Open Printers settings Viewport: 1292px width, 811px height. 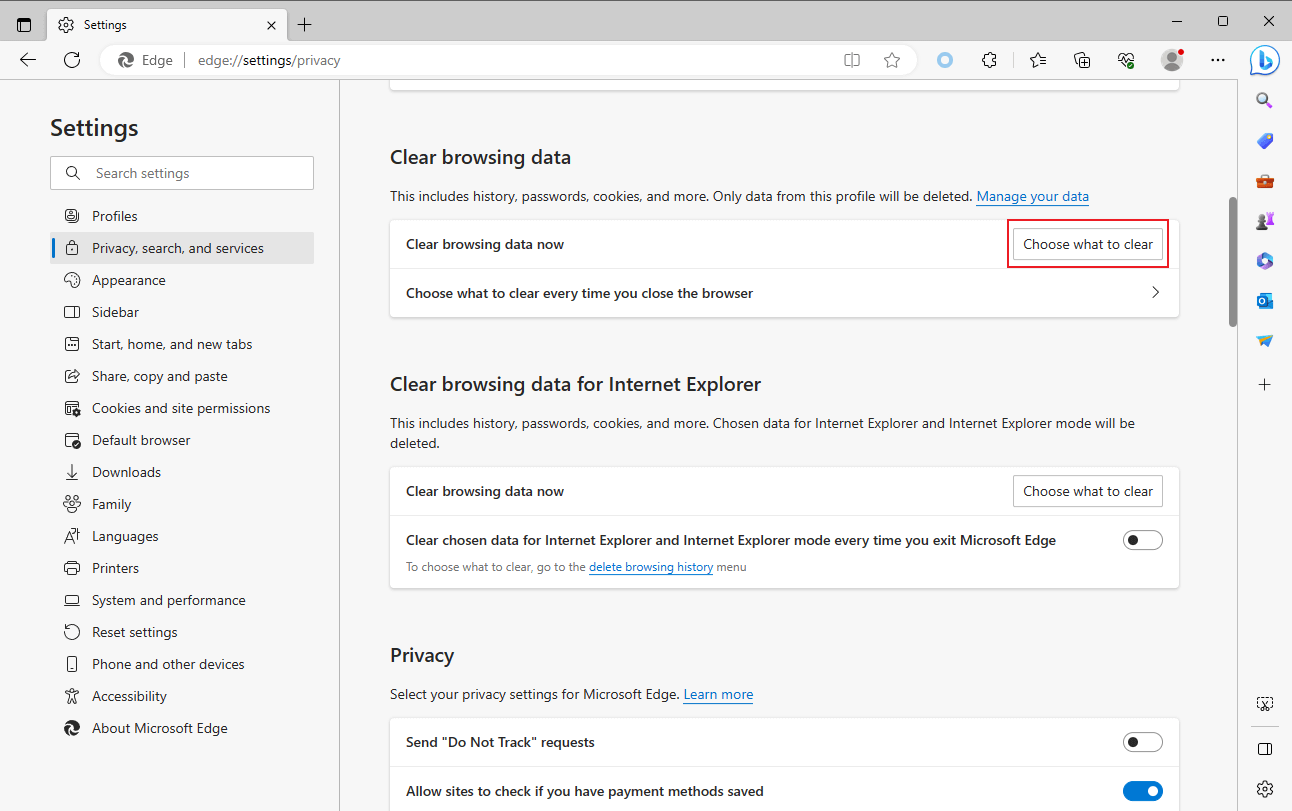182,568
